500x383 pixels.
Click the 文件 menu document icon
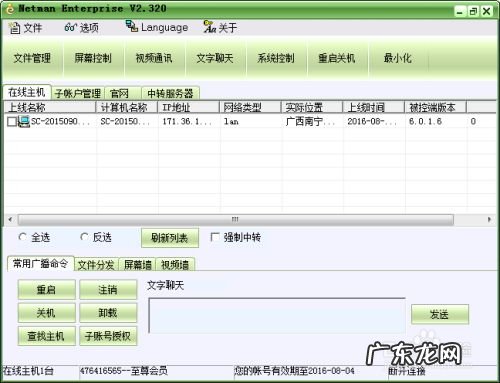tap(14, 28)
